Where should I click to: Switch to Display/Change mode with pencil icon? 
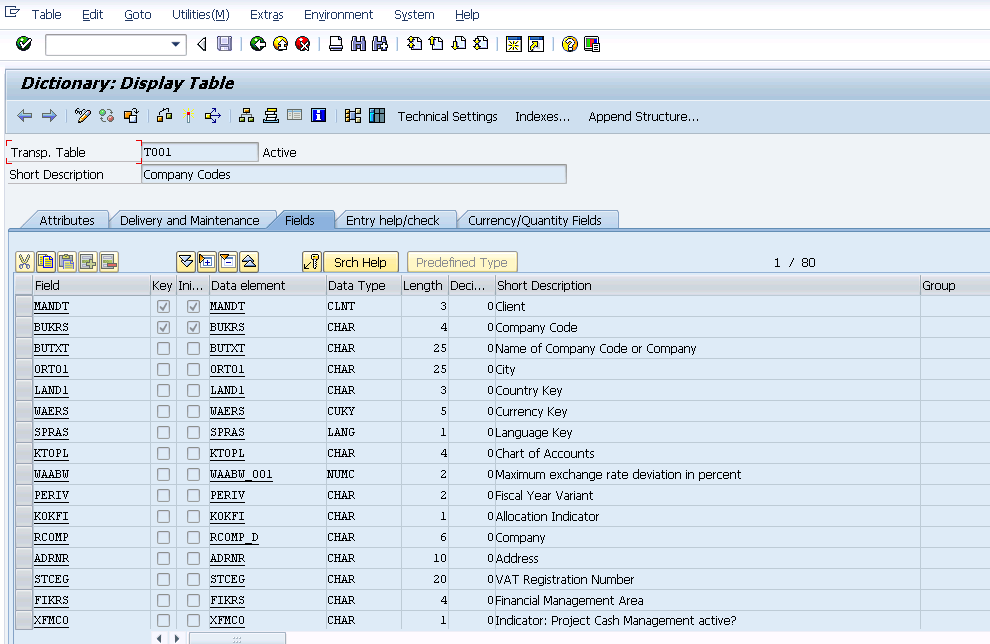(82, 116)
